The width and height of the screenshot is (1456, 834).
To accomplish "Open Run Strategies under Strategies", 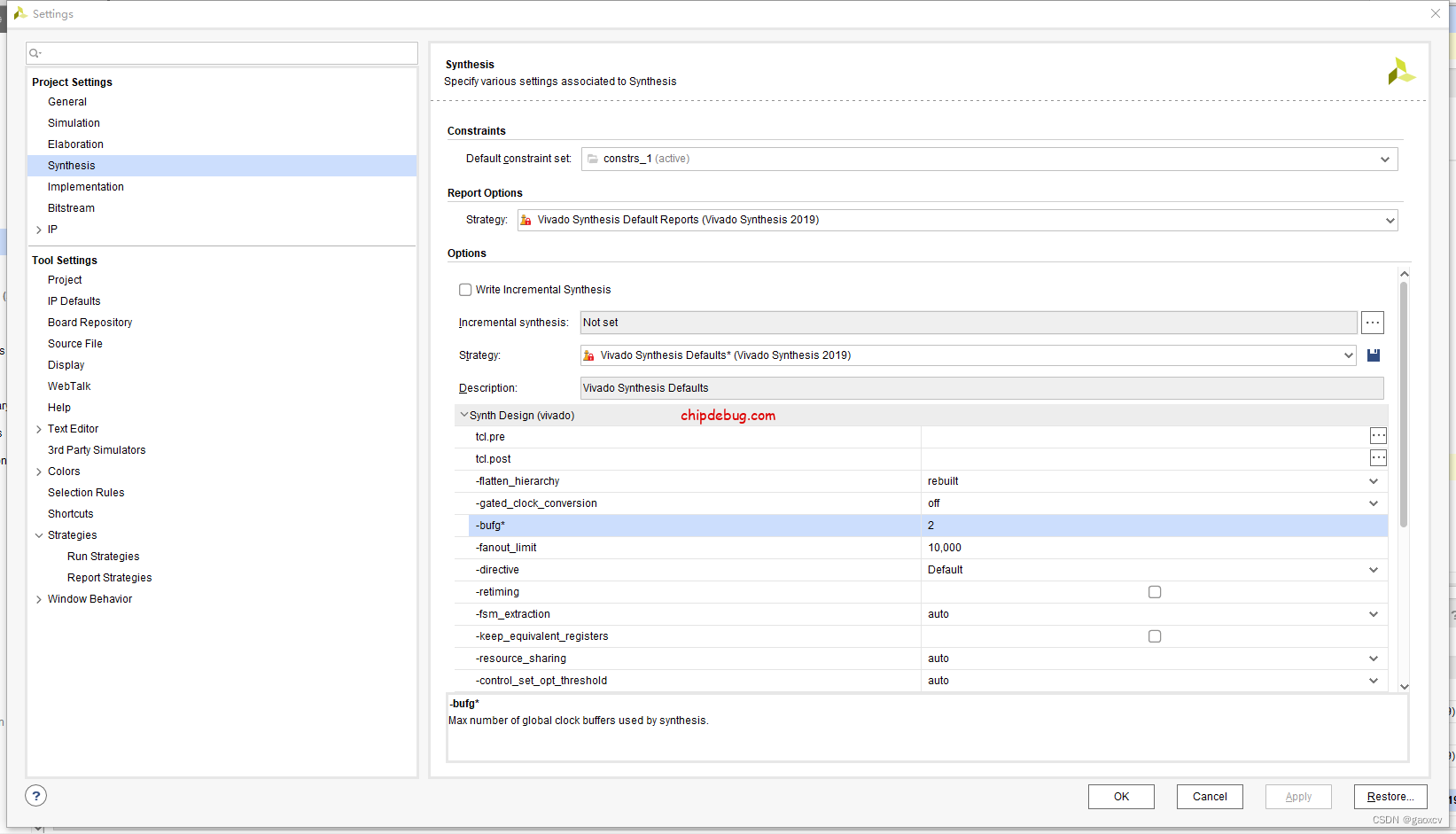I will coord(103,557).
